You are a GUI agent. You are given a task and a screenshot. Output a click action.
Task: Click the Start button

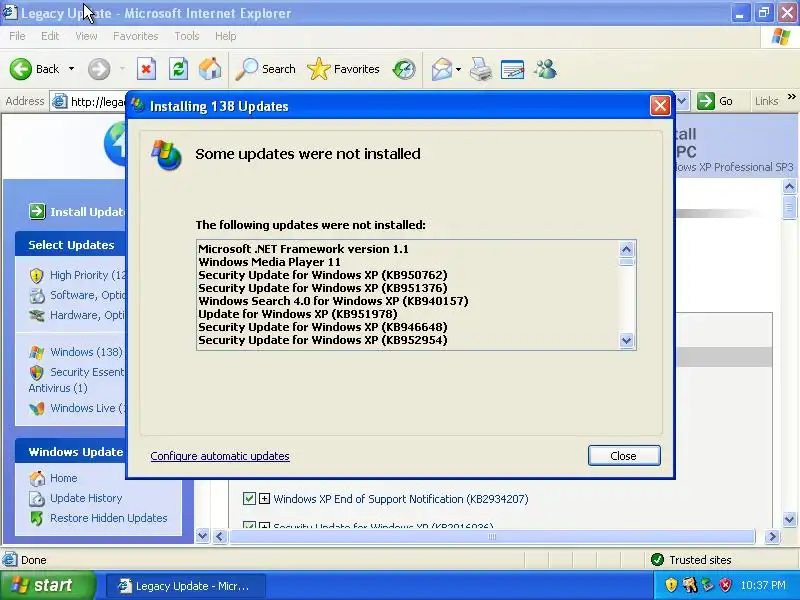tap(47, 585)
